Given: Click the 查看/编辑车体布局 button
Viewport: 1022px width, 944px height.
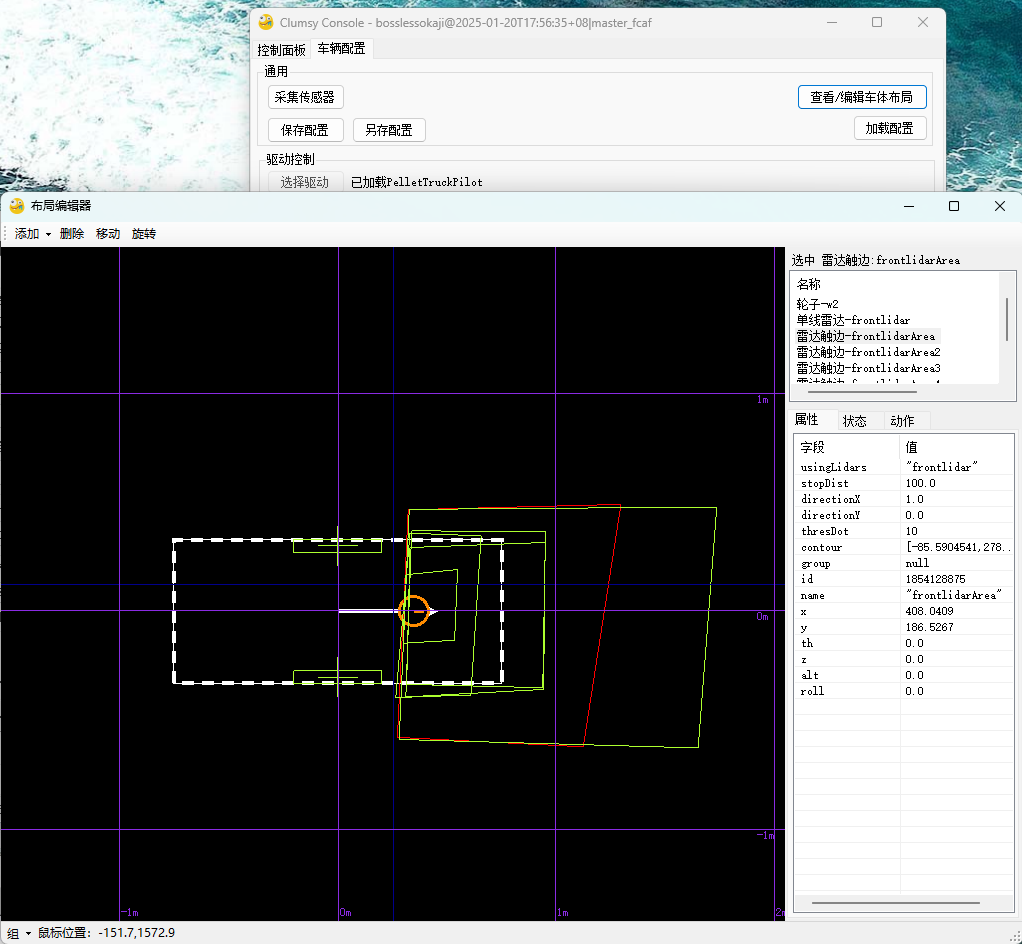Looking at the screenshot, I should [x=861, y=97].
